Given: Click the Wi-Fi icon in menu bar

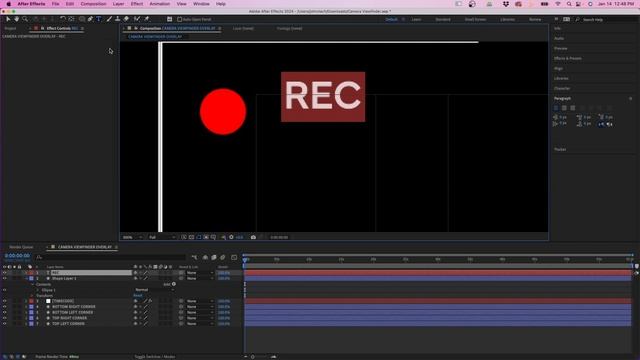Looking at the screenshot, I should [x=558, y=4].
